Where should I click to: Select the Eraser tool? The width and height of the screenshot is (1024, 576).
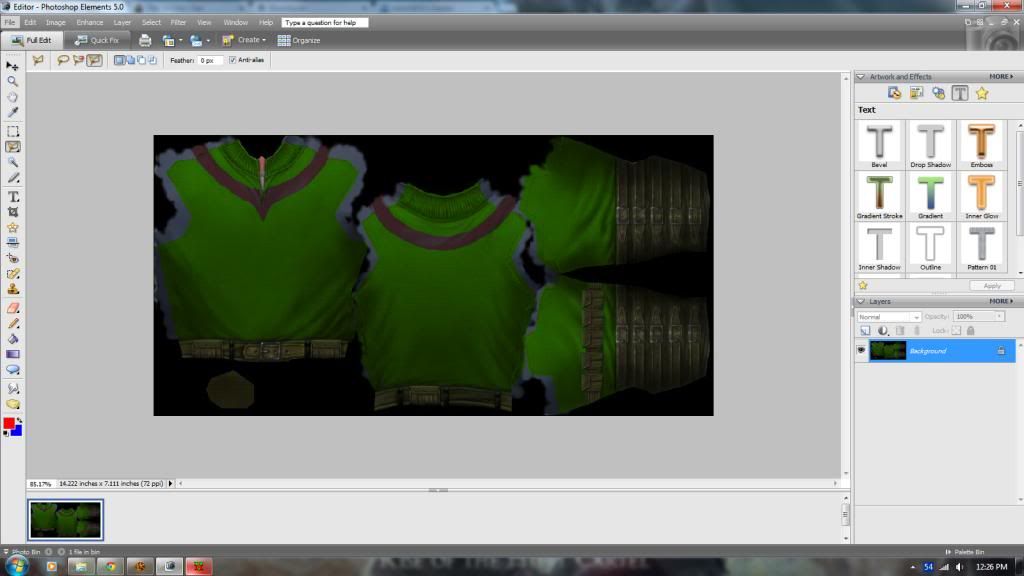click(x=12, y=308)
